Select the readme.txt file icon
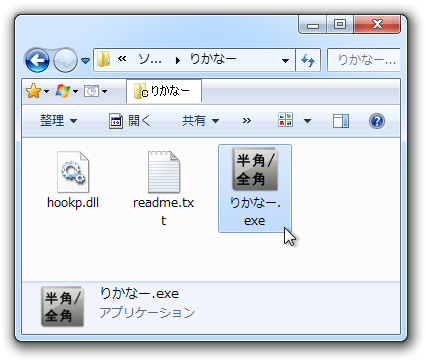426x360 pixels. tap(164, 172)
